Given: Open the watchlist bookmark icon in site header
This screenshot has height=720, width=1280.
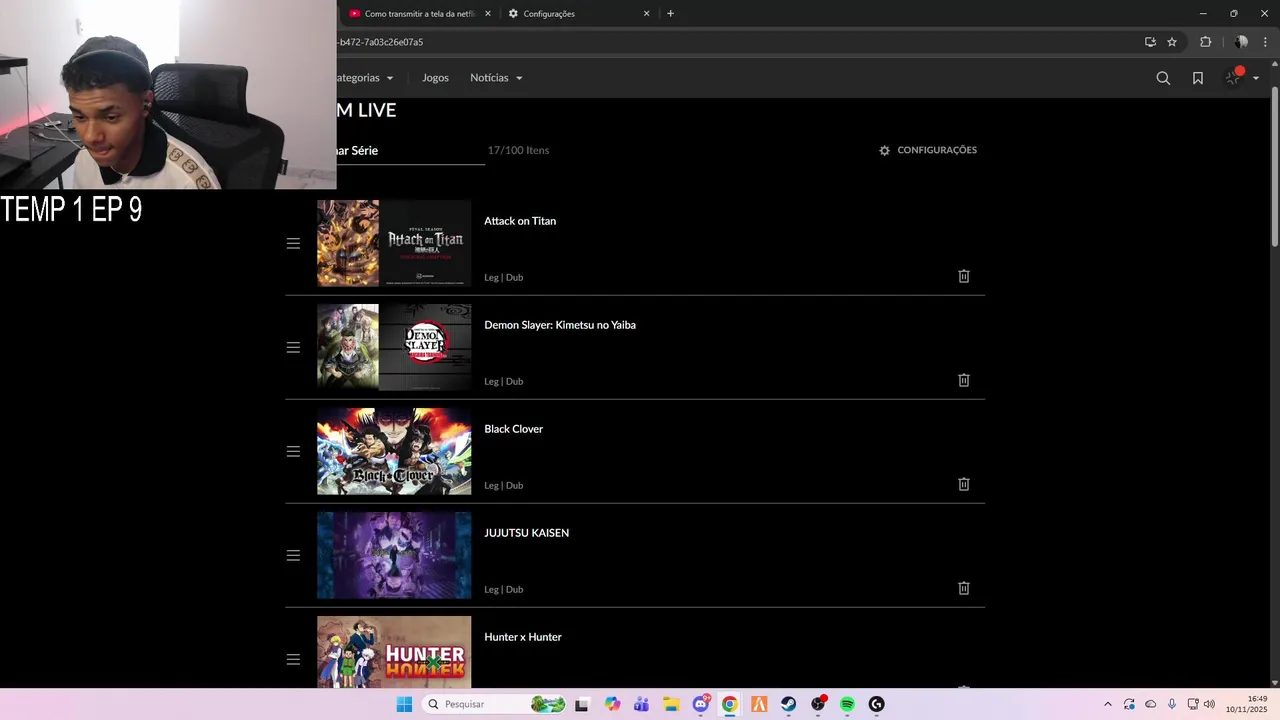Looking at the screenshot, I should coord(1198,78).
